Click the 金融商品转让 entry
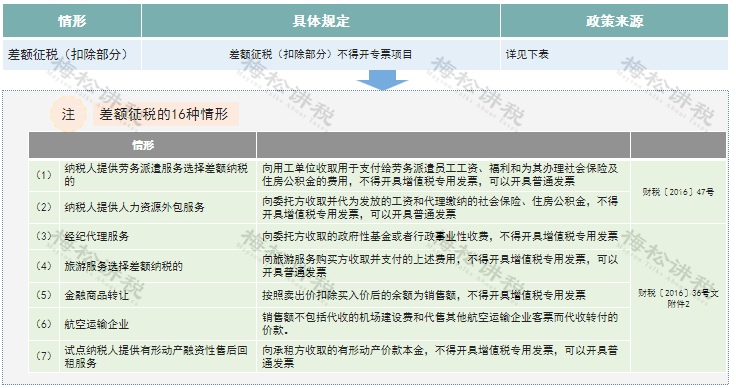736x388 pixels. (97, 295)
